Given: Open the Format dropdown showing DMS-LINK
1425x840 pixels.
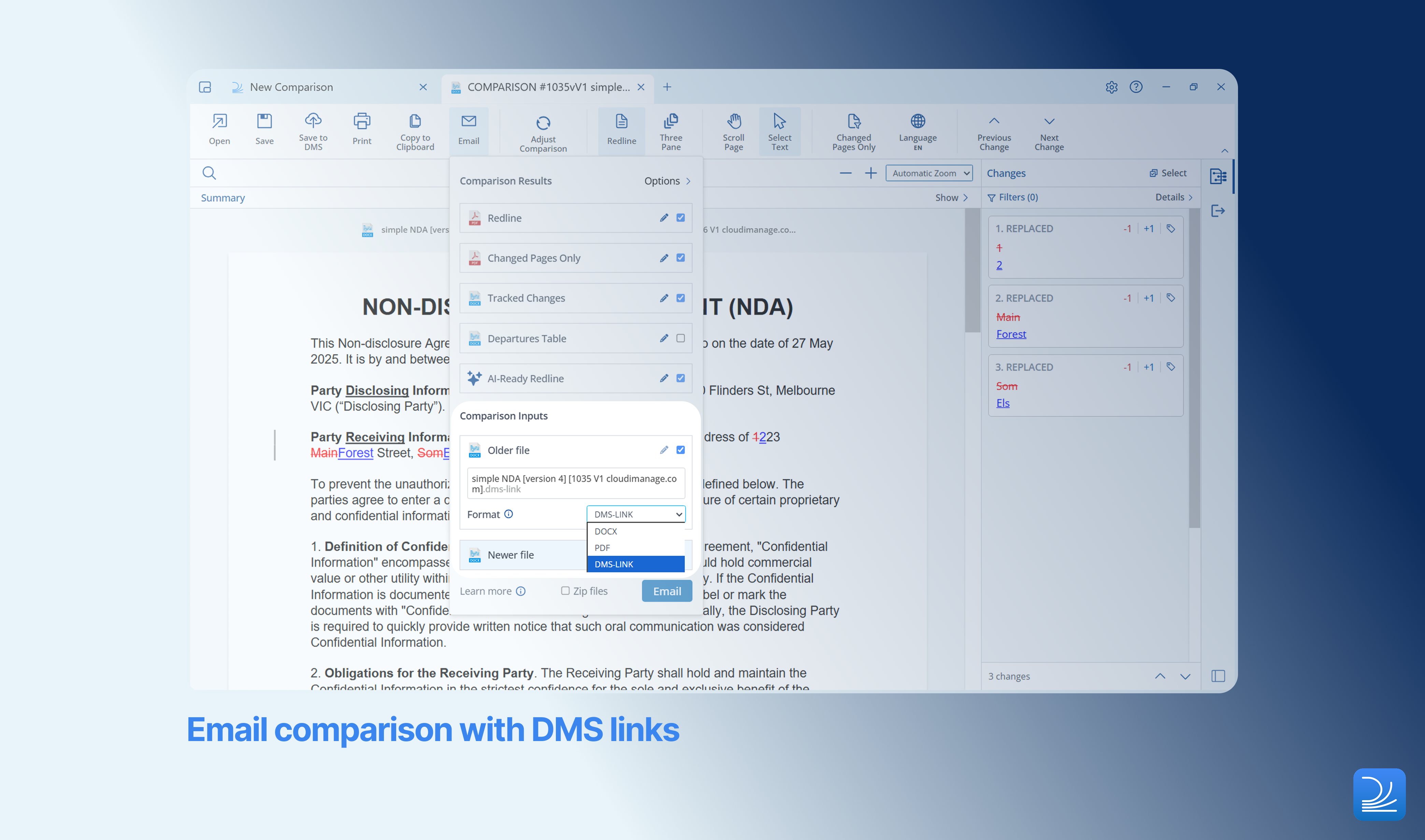Looking at the screenshot, I should pyautogui.click(x=636, y=514).
